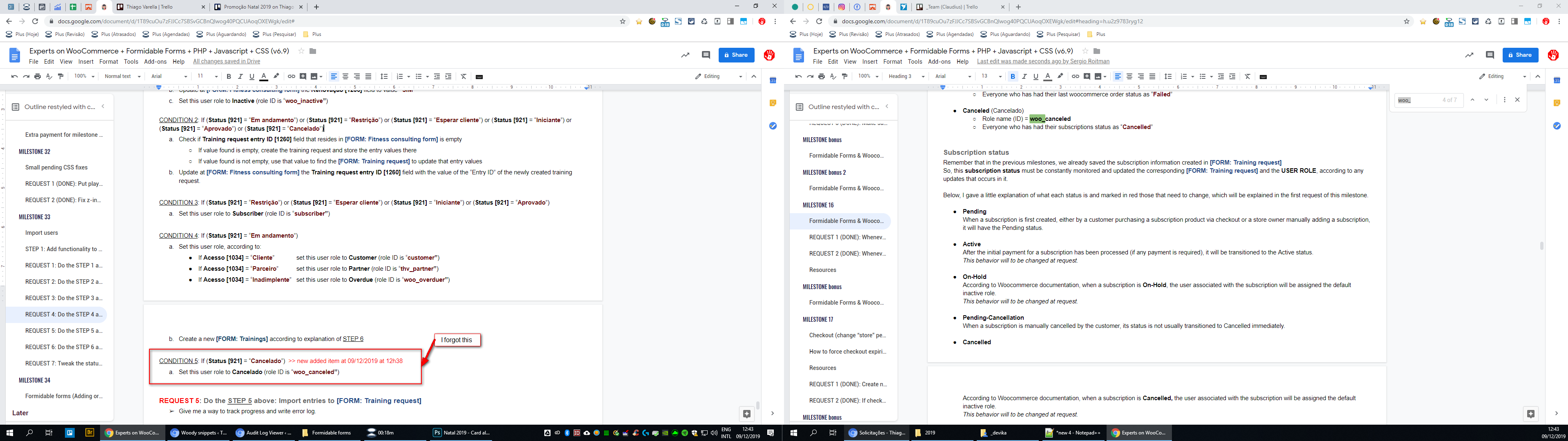Open find box more options menu

click(1504, 100)
